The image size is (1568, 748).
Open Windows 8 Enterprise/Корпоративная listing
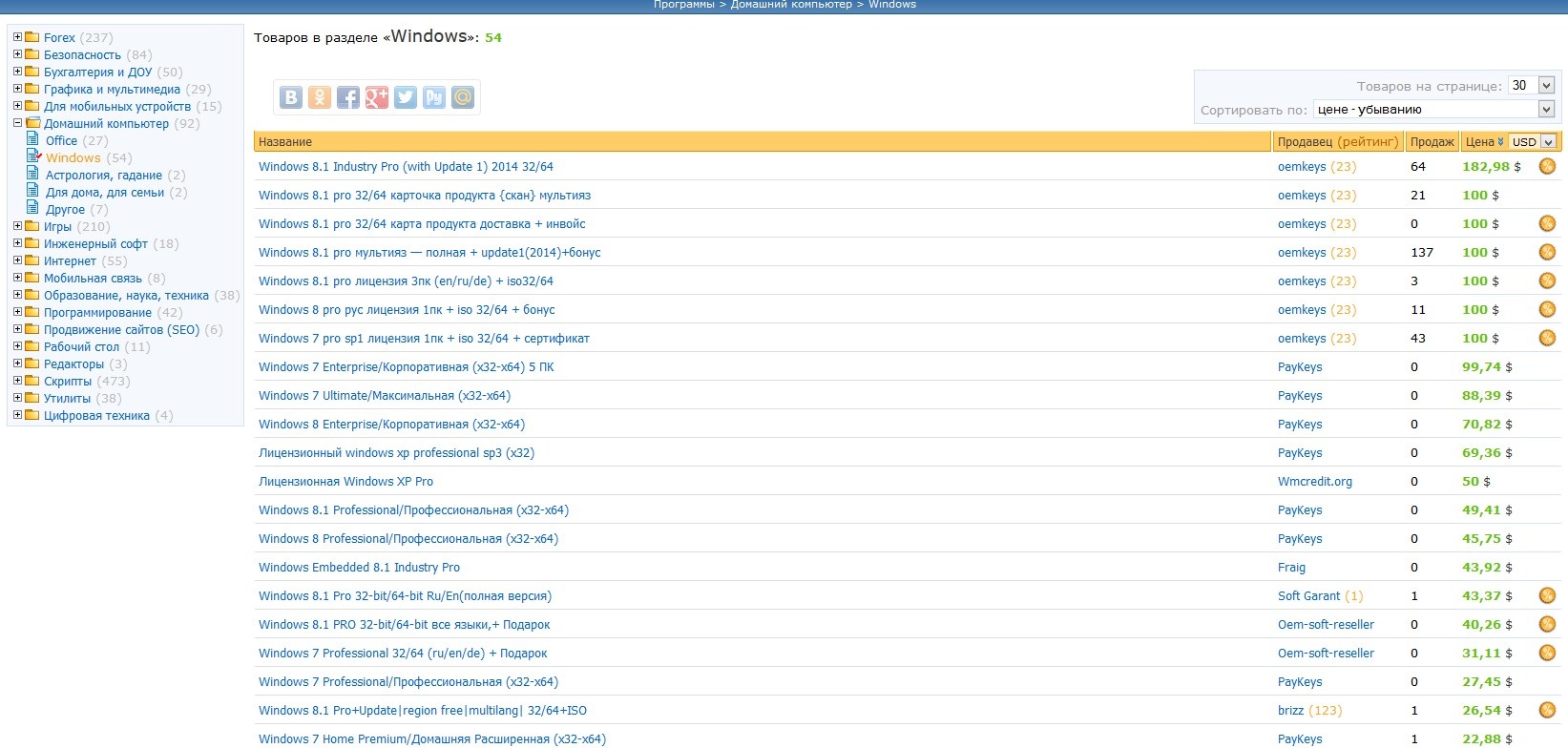coord(391,424)
